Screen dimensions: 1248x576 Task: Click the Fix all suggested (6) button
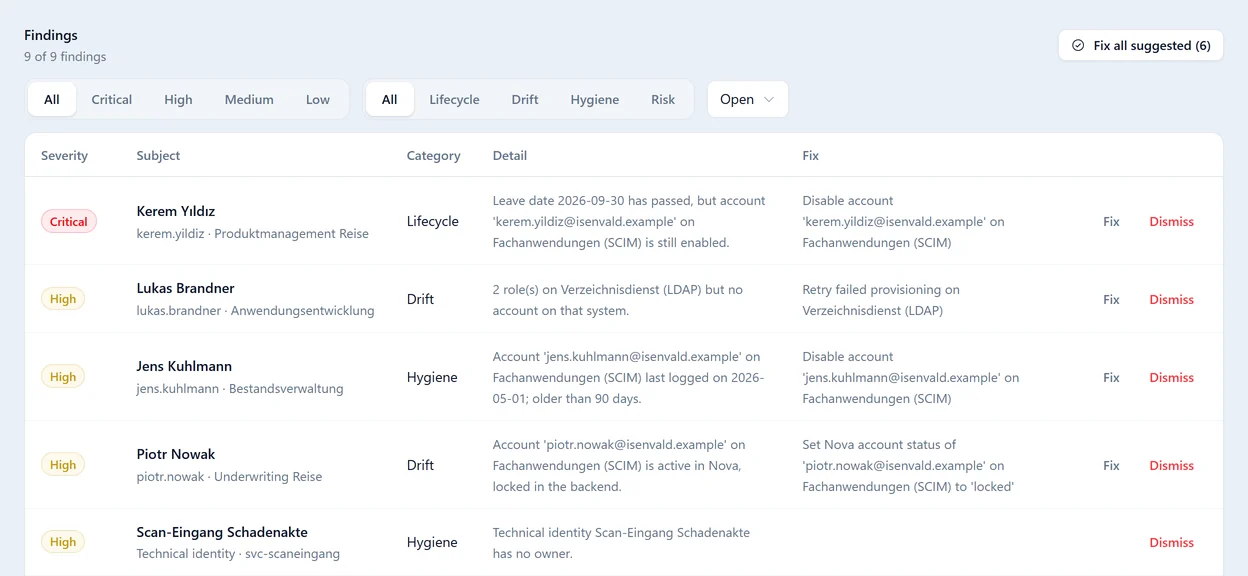(1140, 45)
